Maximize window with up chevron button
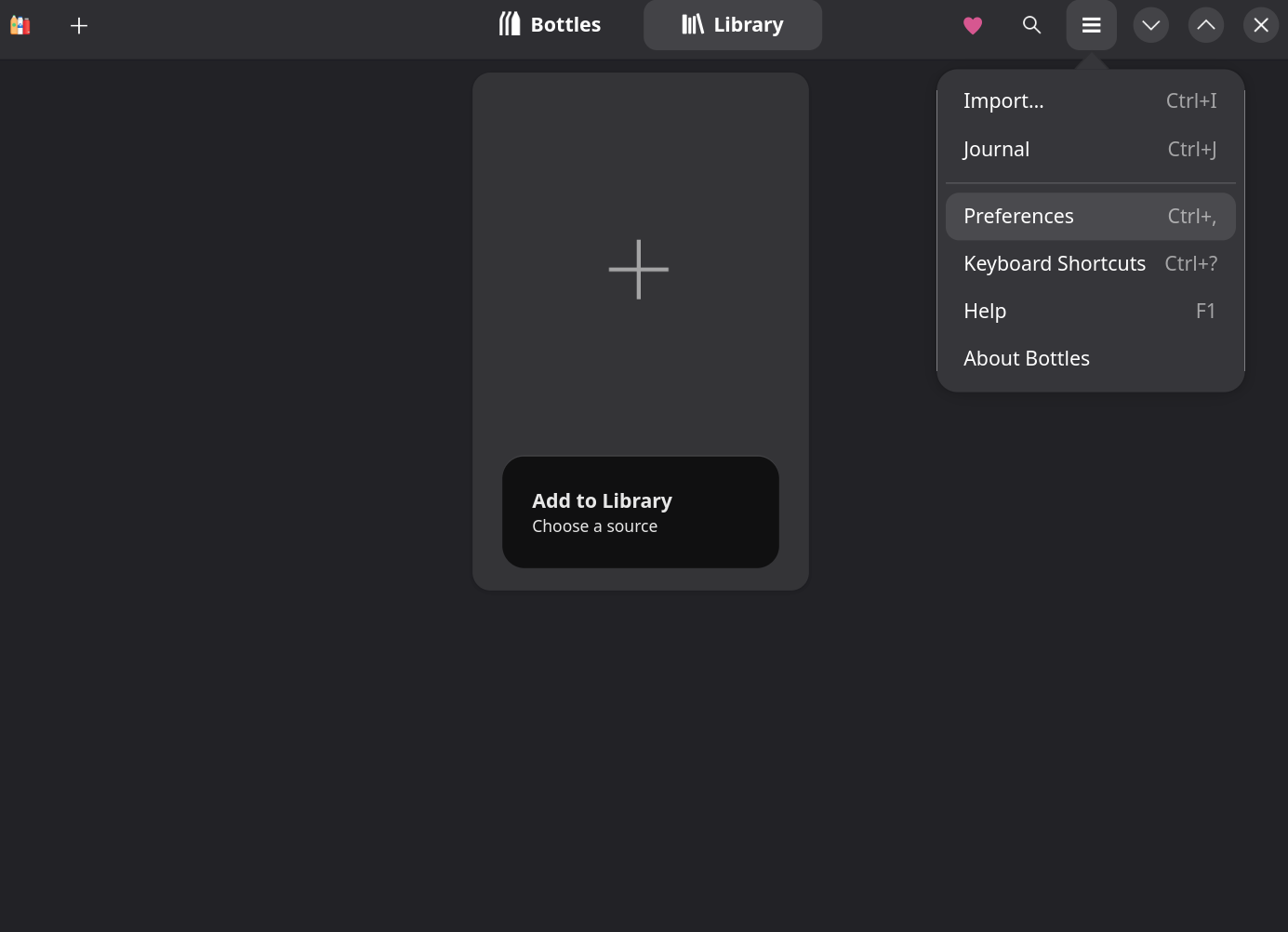1288x932 pixels. [1206, 25]
